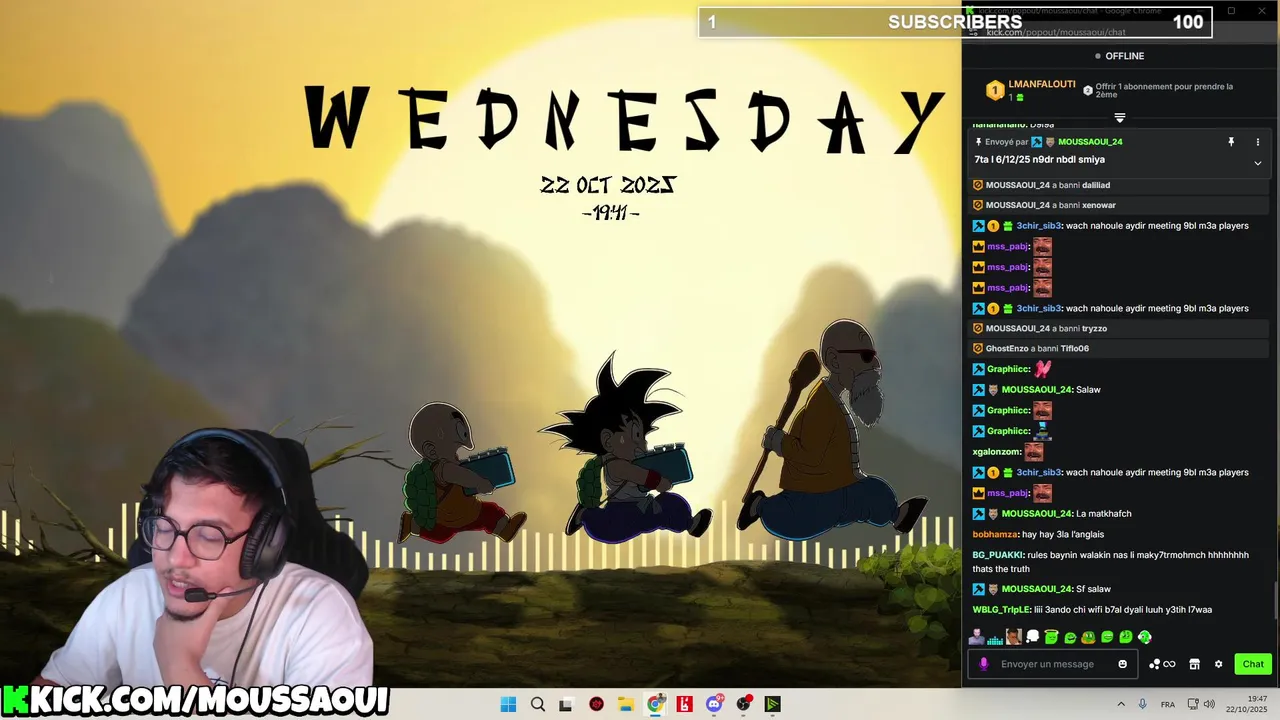This screenshot has width=1280, height=720.
Task: Pick the second face photo emote
Action: coord(1014,637)
